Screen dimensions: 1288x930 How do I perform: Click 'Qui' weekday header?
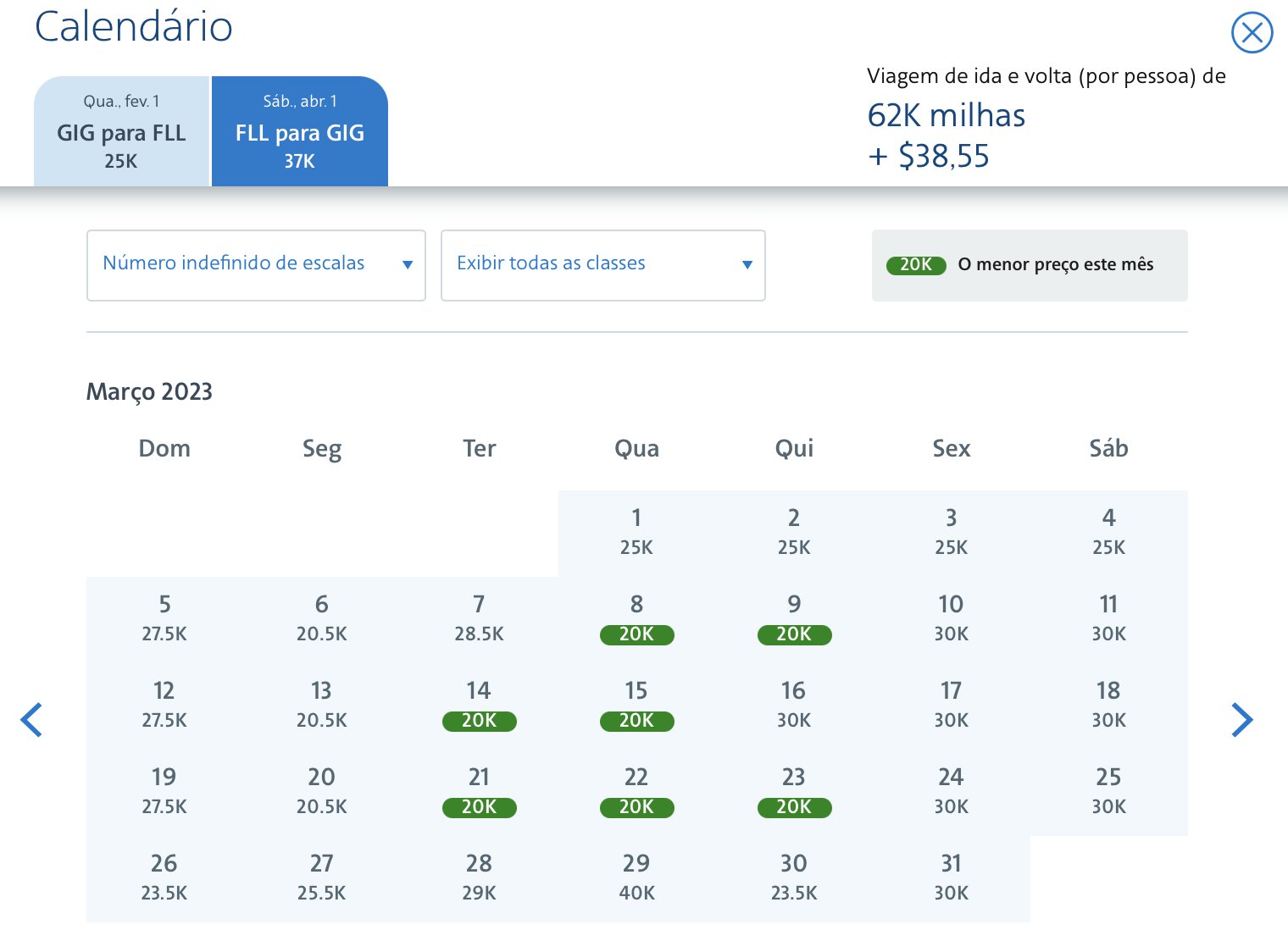(794, 449)
